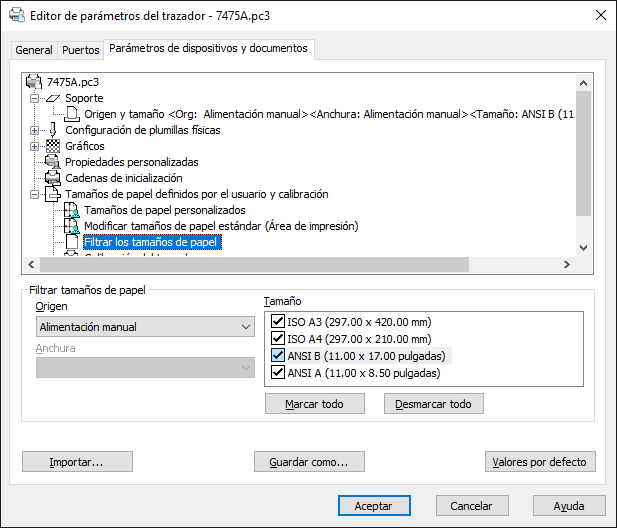
Task: Close the plotter editor dialog window
Action: [x=600, y=15]
